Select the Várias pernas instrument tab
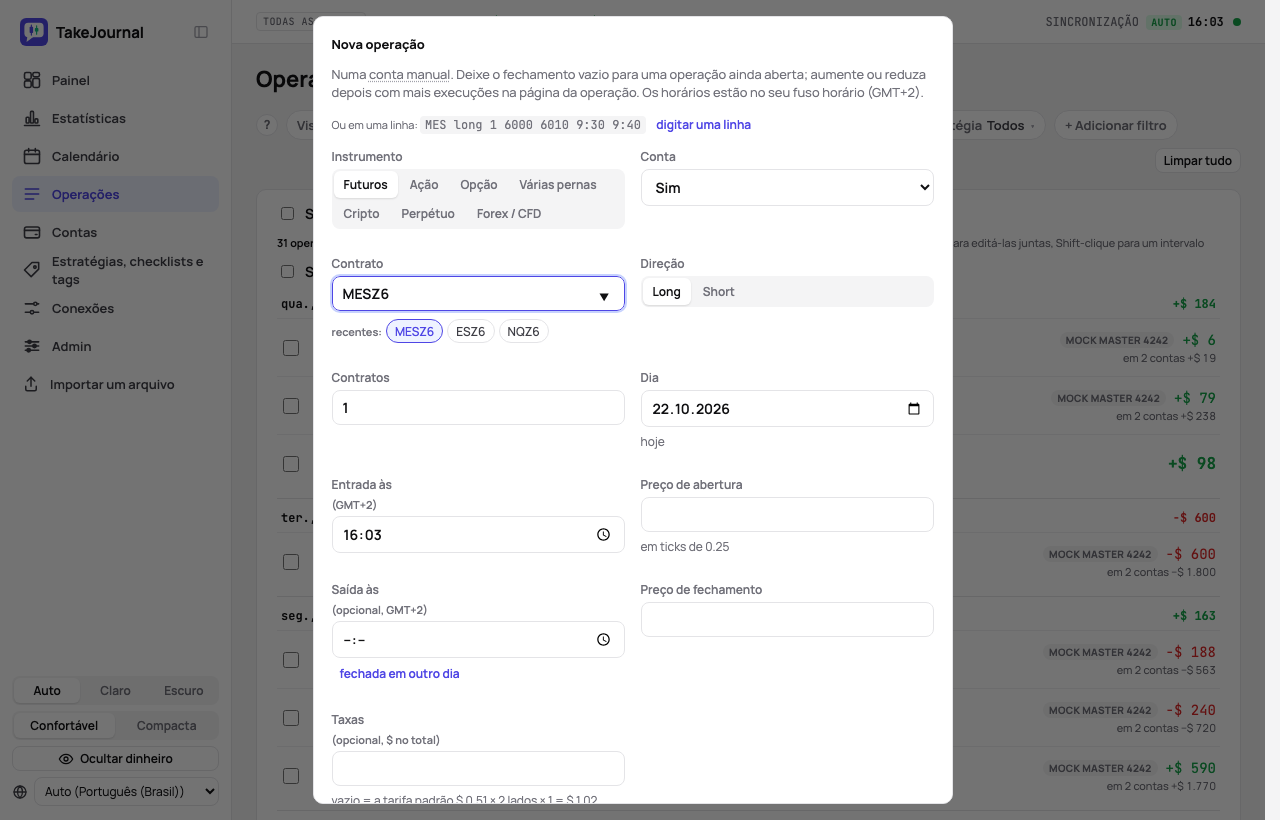The image size is (1280, 820). (557, 185)
